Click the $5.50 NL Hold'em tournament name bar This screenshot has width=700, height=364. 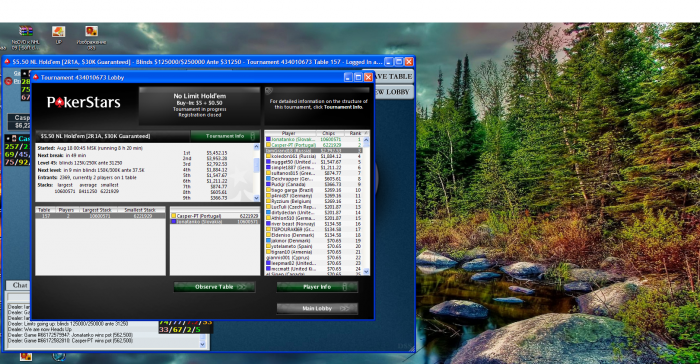click(113, 136)
